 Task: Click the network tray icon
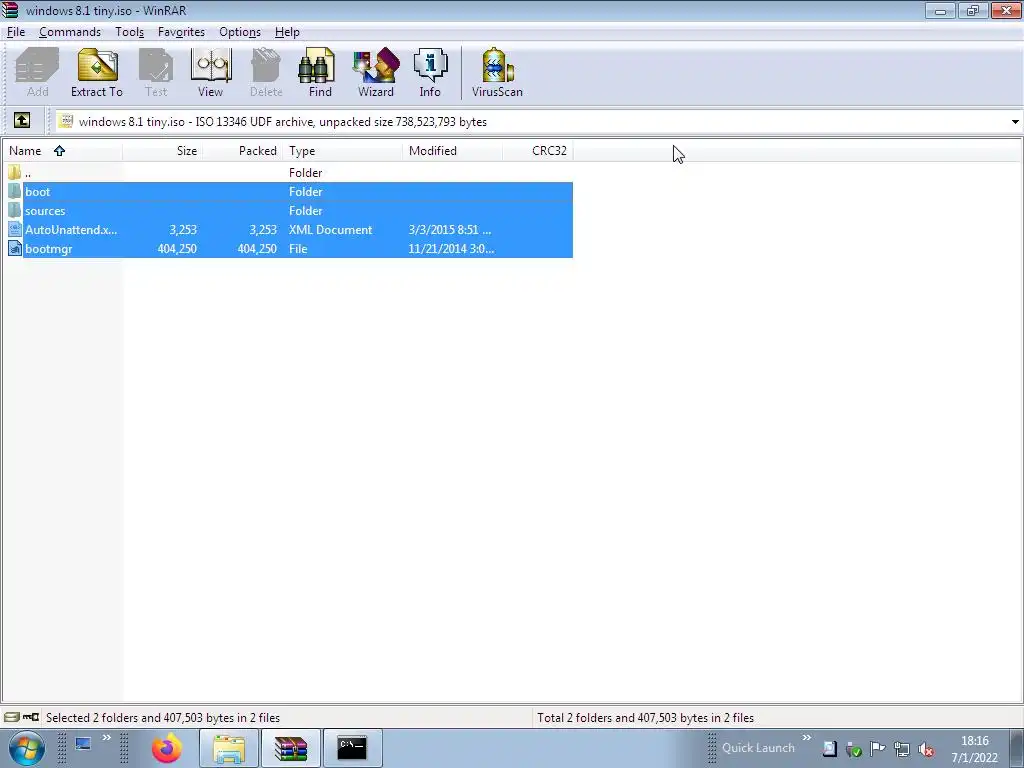pos(902,750)
